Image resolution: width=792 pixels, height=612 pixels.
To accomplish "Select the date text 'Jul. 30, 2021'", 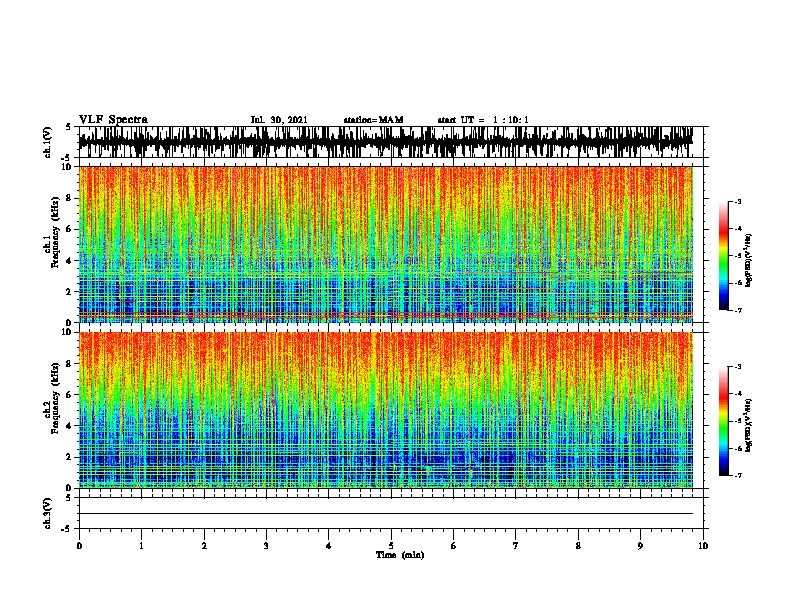I will pos(279,120).
